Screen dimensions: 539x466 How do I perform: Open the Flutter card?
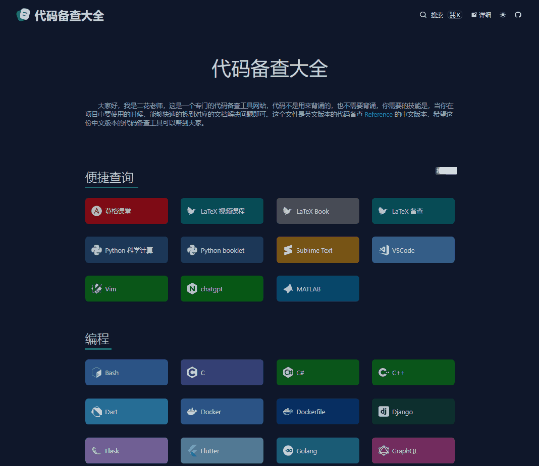(x=222, y=450)
